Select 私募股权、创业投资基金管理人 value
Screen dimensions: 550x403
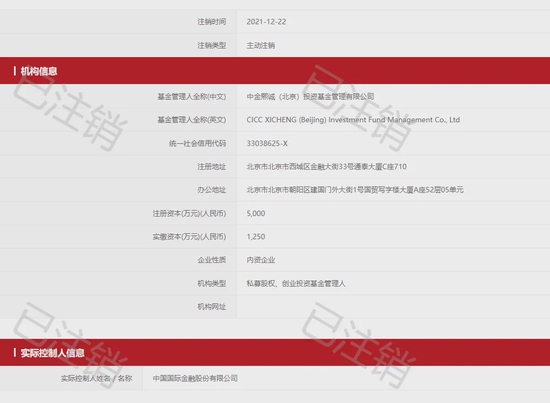[x=296, y=283]
